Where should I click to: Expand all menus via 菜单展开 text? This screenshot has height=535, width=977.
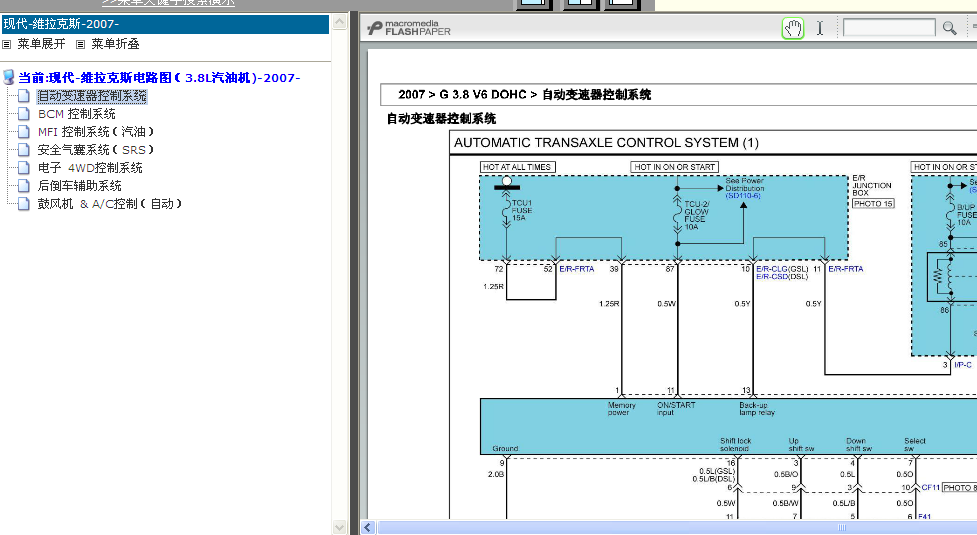click(x=41, y=44)
